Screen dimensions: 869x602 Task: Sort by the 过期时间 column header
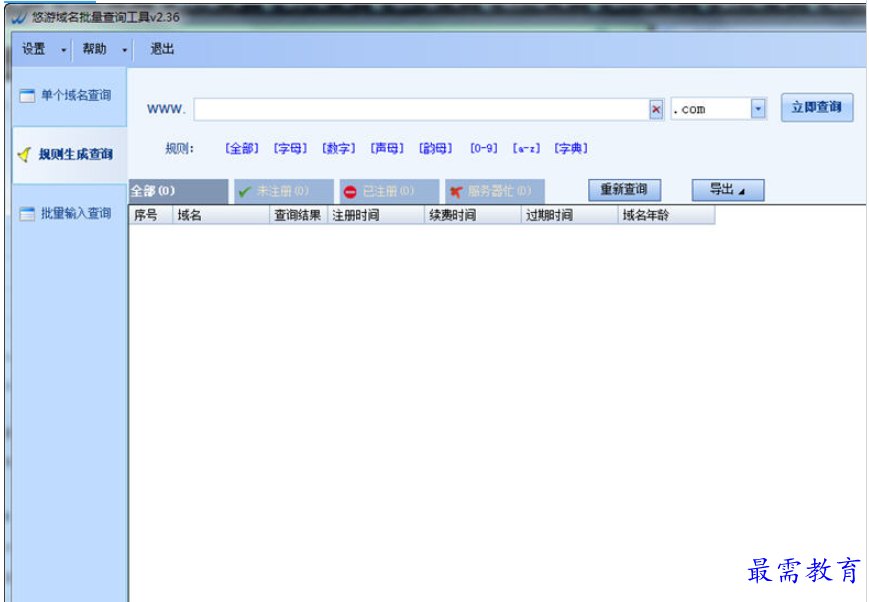coord(569,215)
